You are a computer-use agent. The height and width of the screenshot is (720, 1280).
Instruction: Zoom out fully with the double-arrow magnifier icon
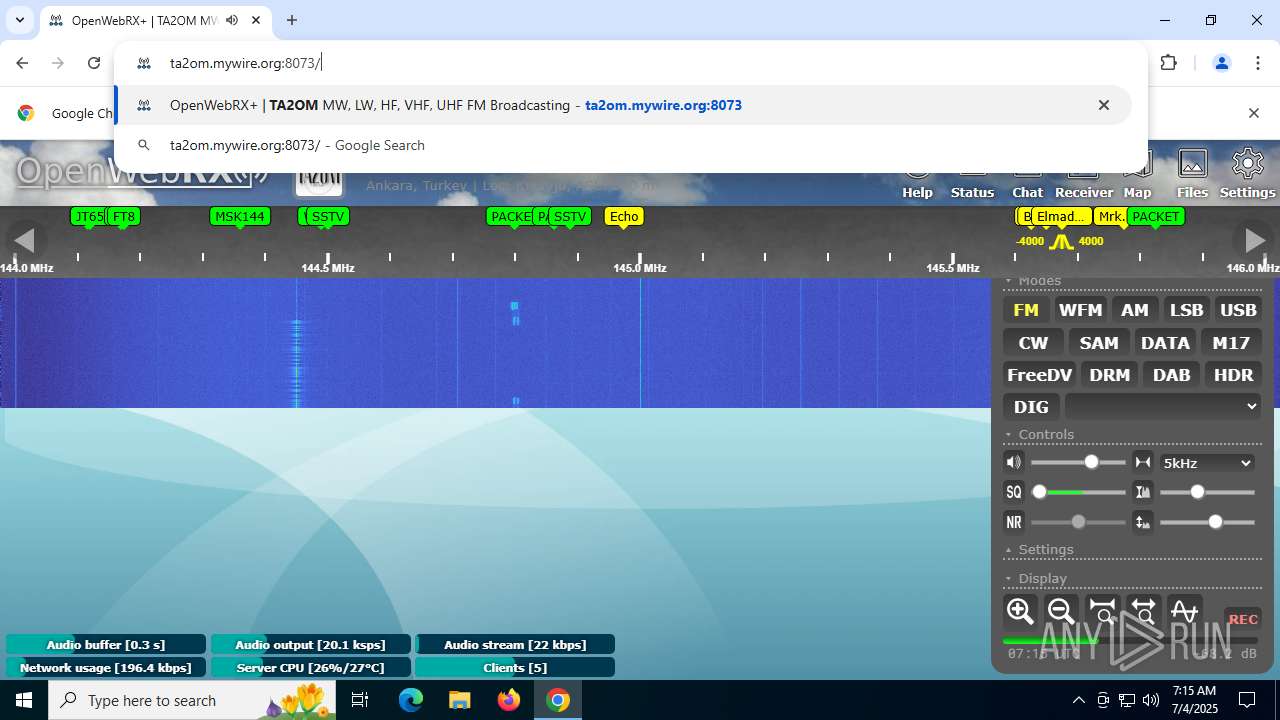click(x=1143, y=611)
